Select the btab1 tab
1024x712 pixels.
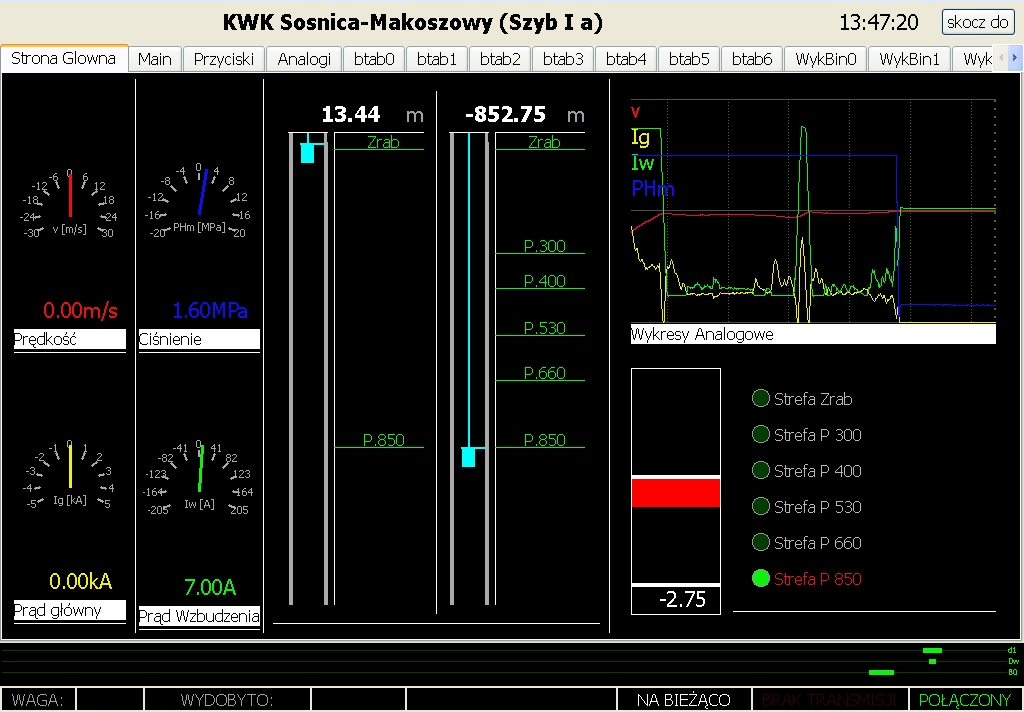[x=437, y=59]
